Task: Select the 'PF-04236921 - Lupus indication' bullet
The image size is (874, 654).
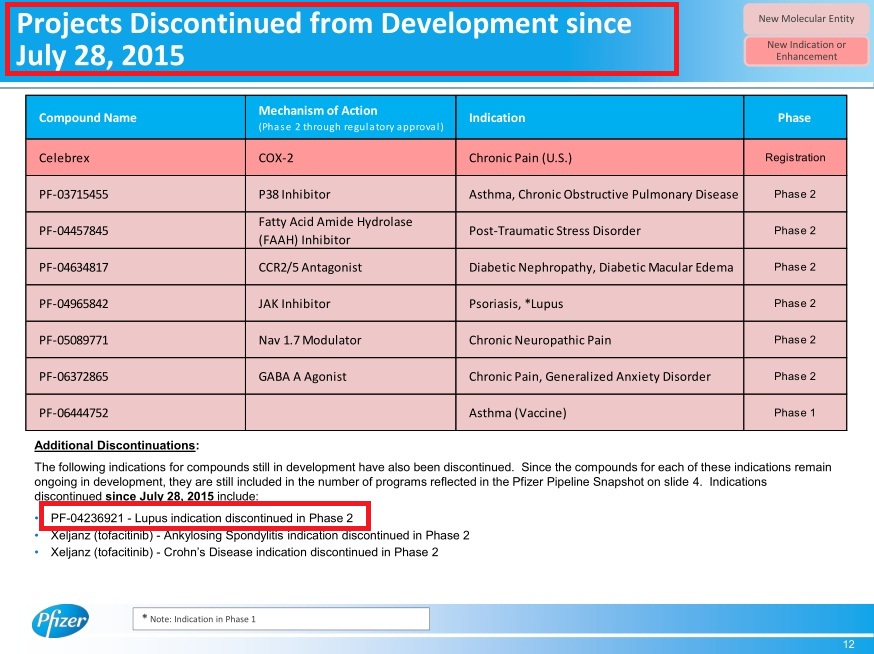Action: coord(202,518)
